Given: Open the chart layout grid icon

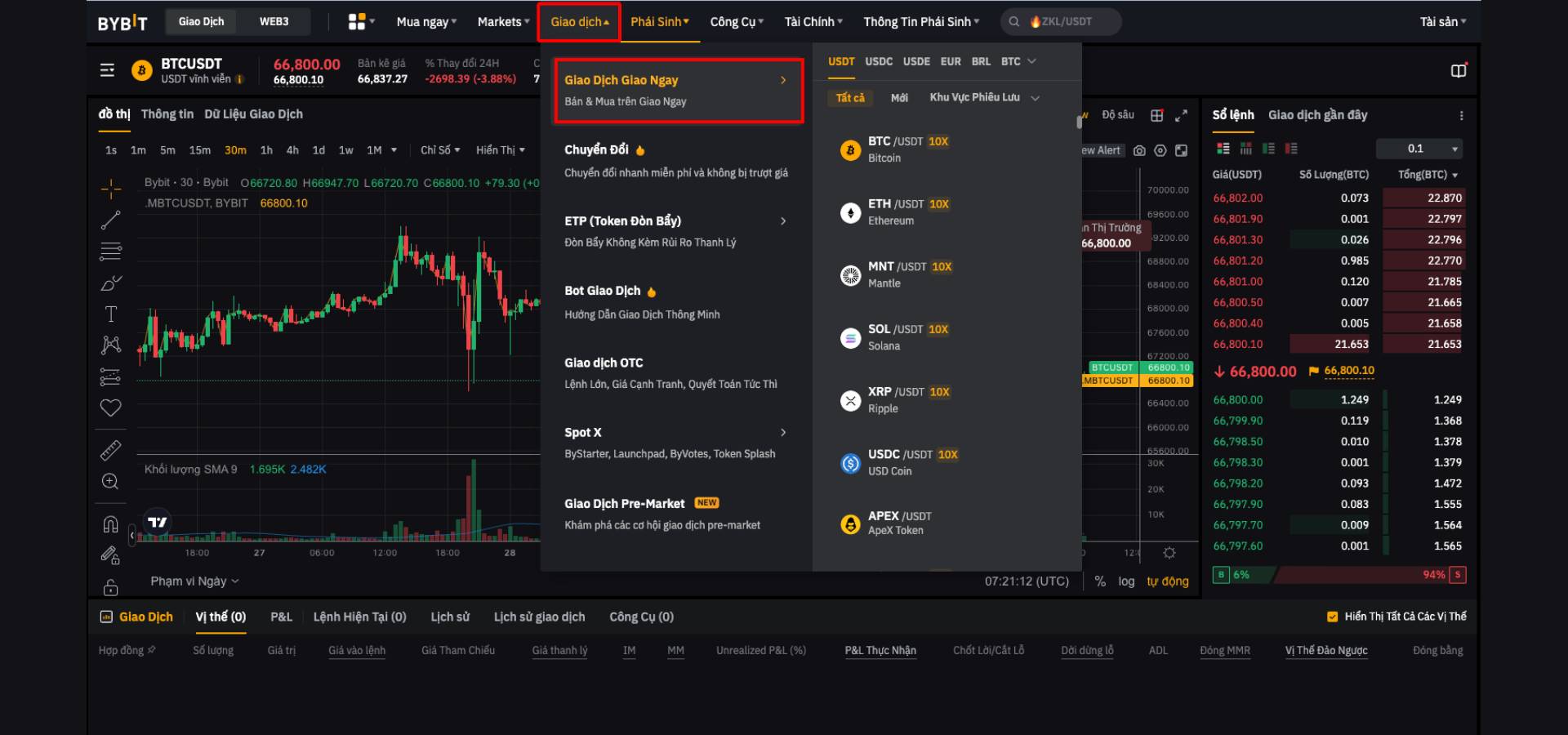Looking at the screenshot, I should click(x=1157, y=115).
